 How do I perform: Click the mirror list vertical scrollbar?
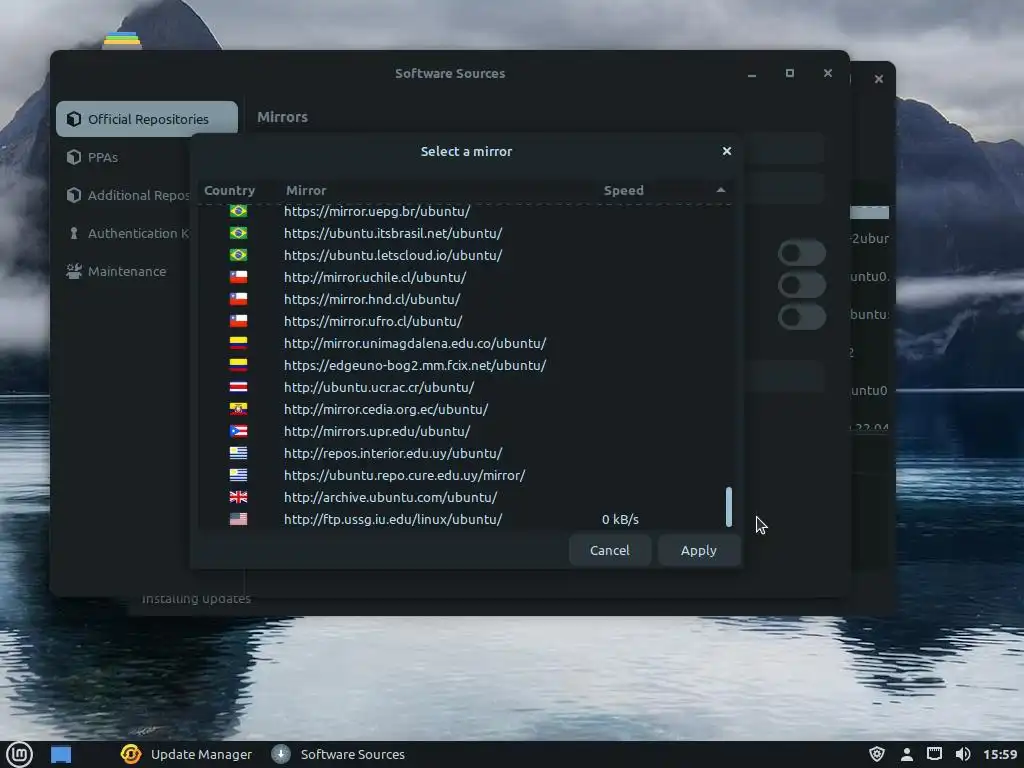(x=729, y=507)
